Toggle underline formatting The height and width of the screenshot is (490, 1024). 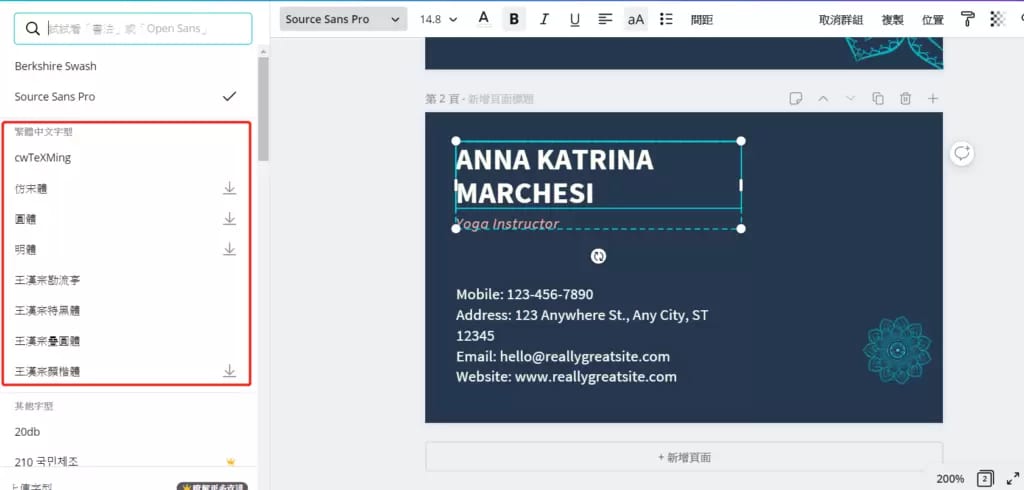[575, 20]
